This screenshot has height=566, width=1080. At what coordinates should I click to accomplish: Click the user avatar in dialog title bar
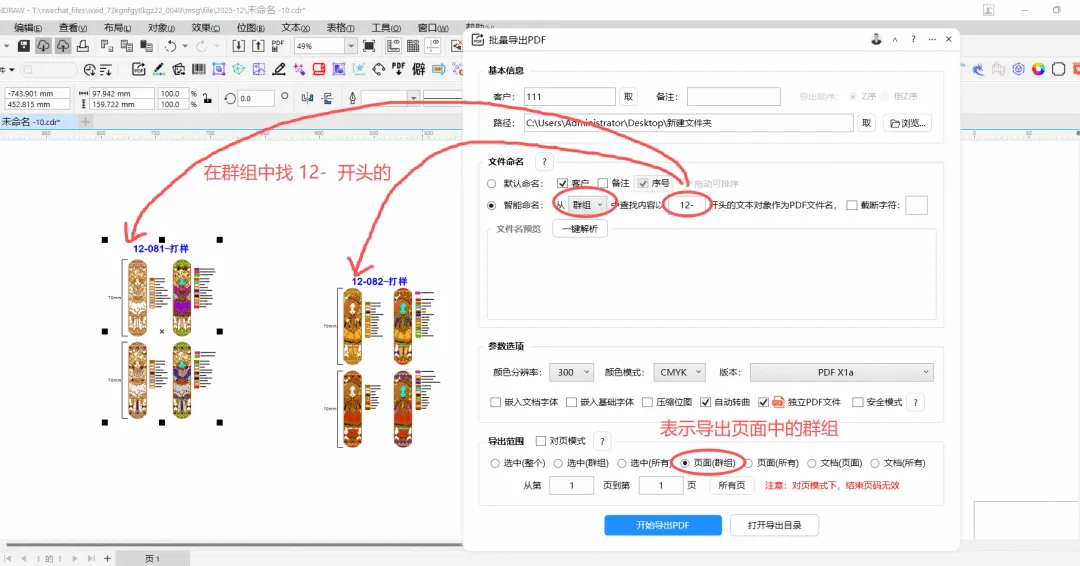[x=876, y=39]
